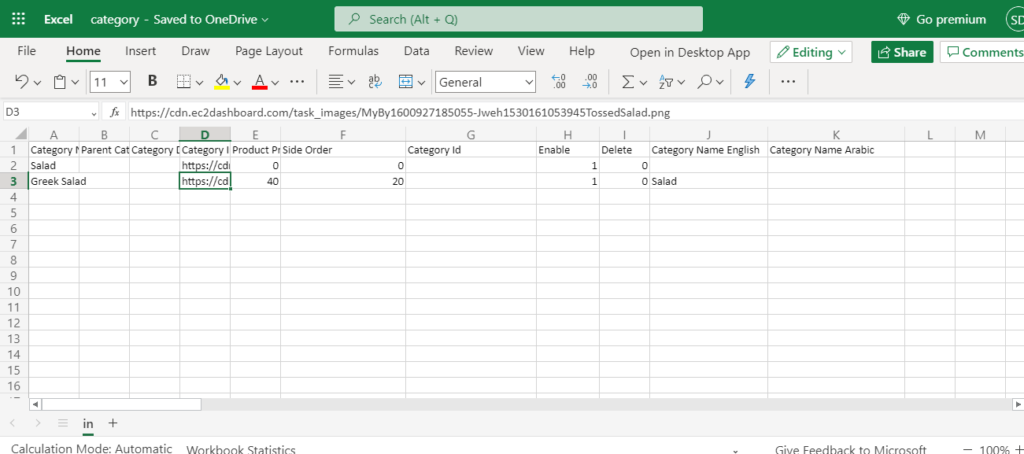Switch to the Formulas tab

pyautogui.click(x=353, y=51)
